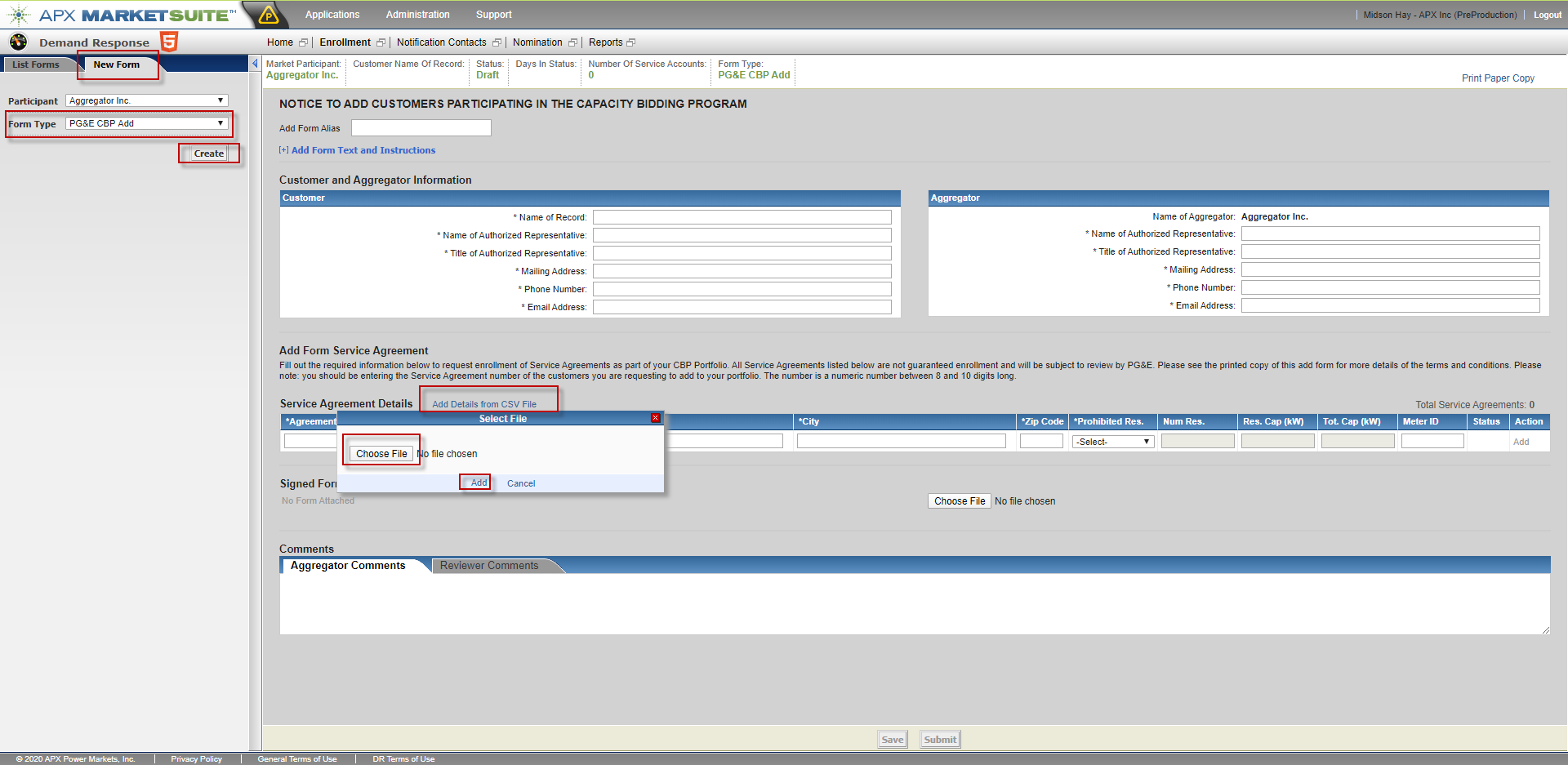1568x765 pixels.
Task: Open the Participant dropdown
Action: (147, 100)
